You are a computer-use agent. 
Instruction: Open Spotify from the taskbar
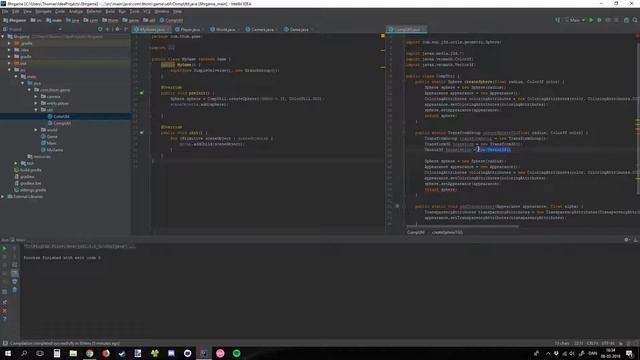coord(236,353)
